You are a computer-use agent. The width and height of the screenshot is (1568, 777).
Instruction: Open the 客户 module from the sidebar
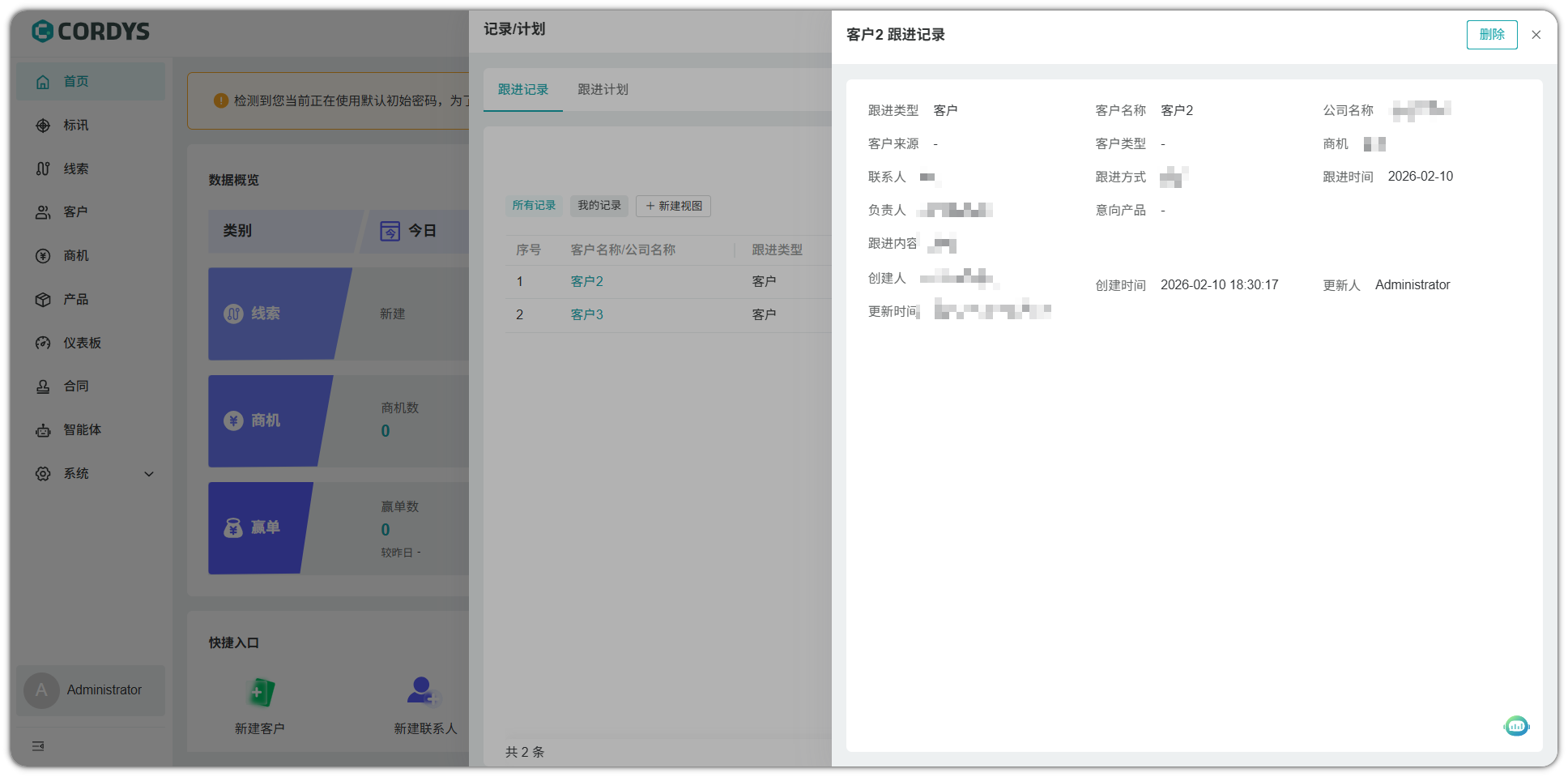(42, 211)
